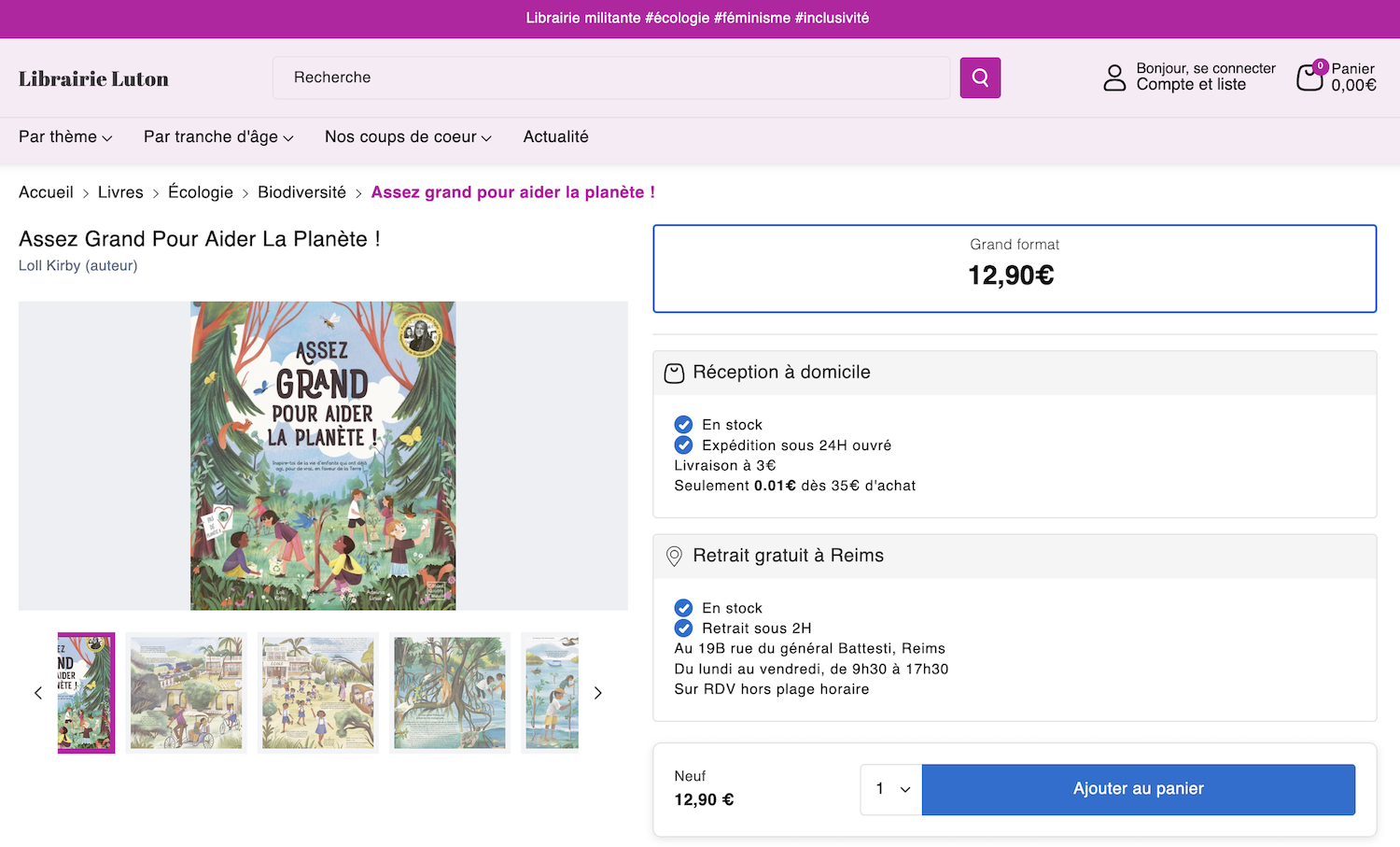Click the magnifying glass search button
Viewport: 1400px width, 847px height.
pyautogui.click(x=980, y=78)
